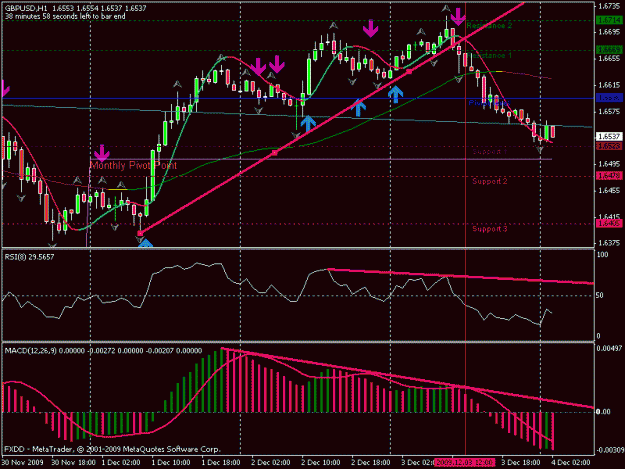
Task: Select the Support 3 label
Action: click(x=490, y=229)
